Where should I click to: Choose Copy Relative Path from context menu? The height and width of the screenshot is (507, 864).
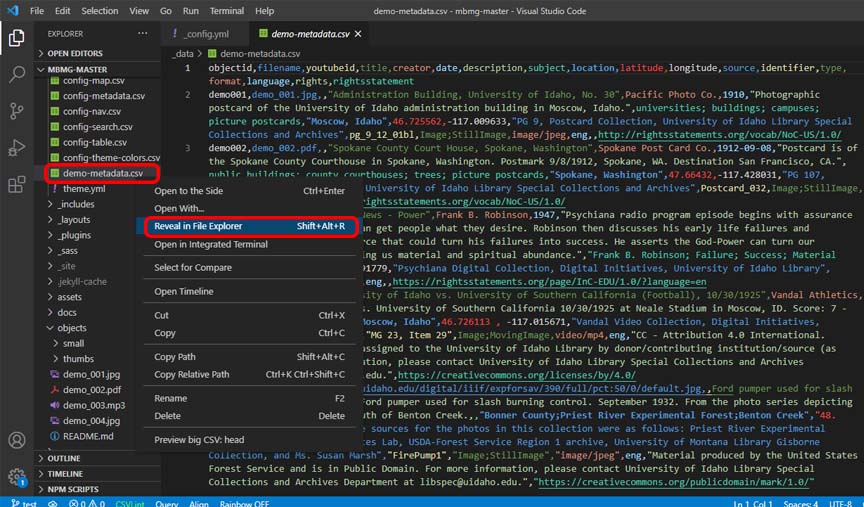tap(191, 375)
